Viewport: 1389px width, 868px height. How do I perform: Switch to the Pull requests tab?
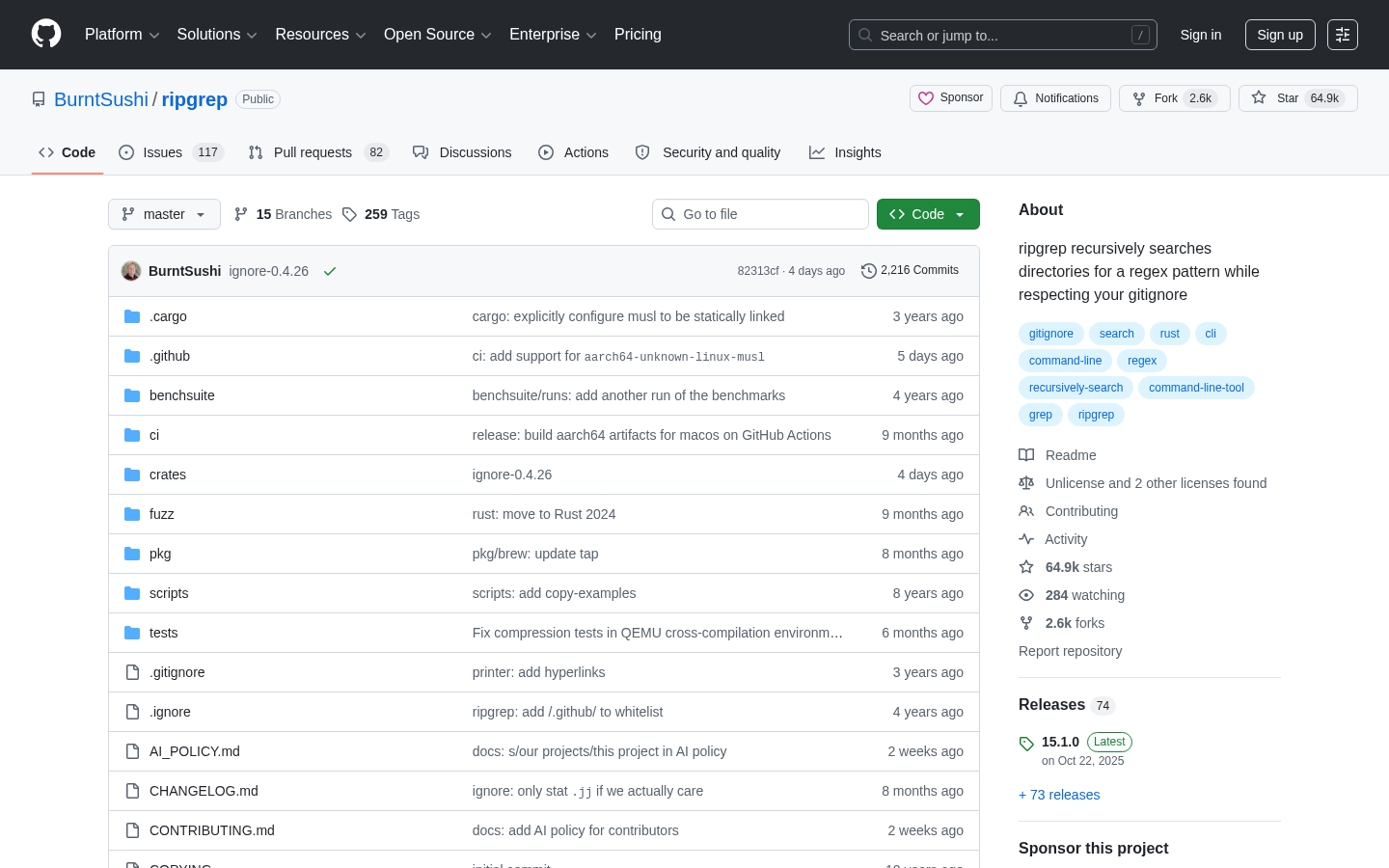pyautogui.click(x=317, y=152)
